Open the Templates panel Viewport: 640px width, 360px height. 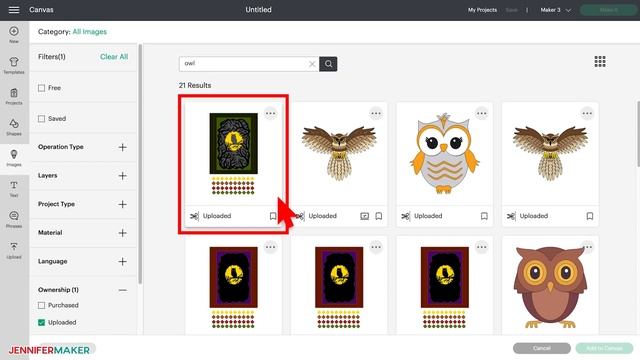pos(14,65)
